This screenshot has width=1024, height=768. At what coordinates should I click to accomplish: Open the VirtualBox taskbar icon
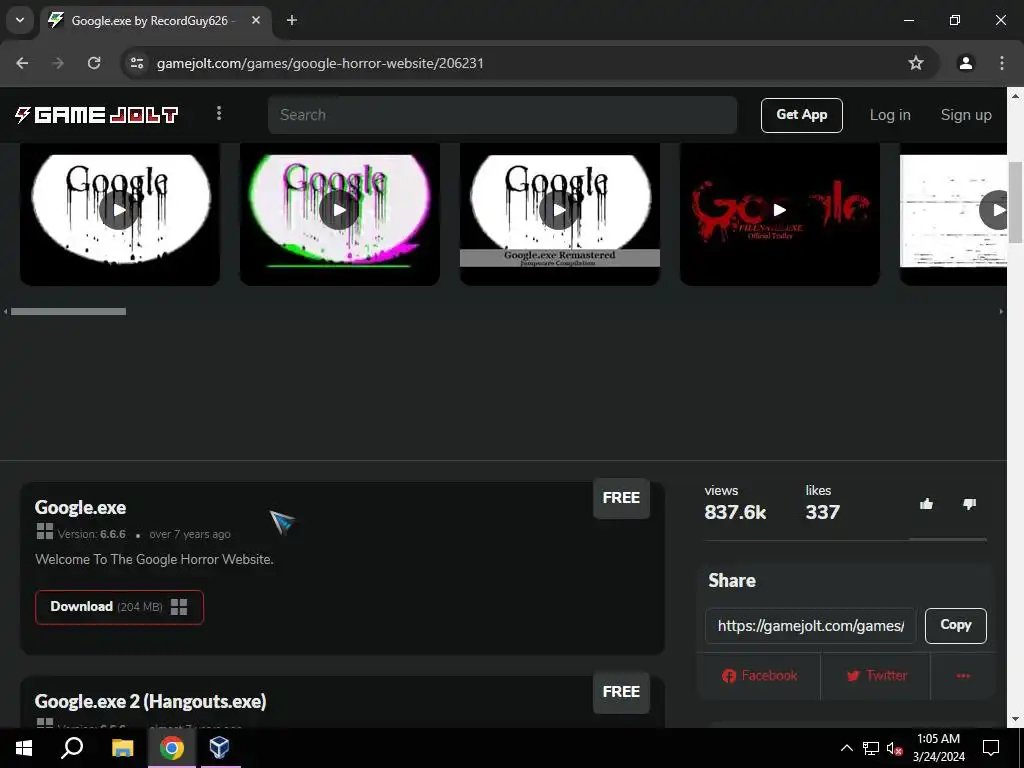(x=220, y=748)
